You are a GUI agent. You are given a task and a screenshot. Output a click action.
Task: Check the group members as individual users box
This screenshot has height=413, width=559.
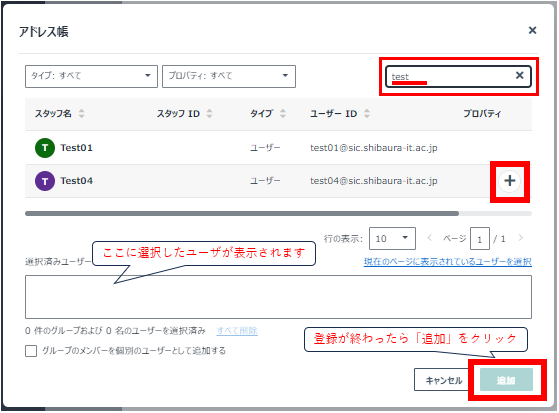point(31,351)
